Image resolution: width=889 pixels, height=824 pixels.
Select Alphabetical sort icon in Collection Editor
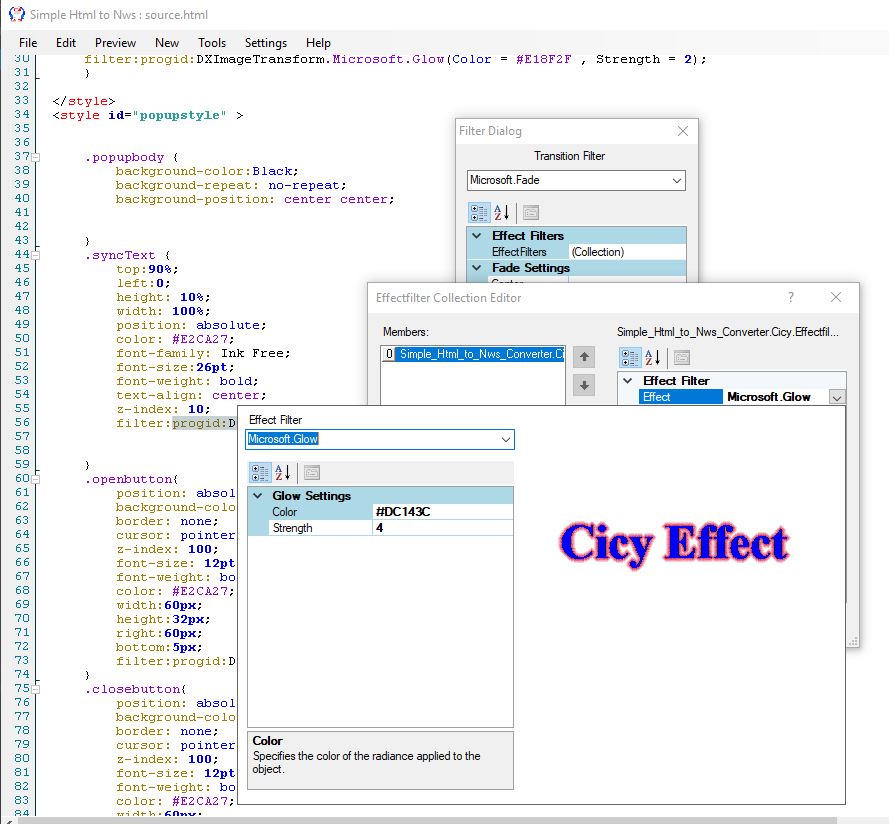[653, 358]
